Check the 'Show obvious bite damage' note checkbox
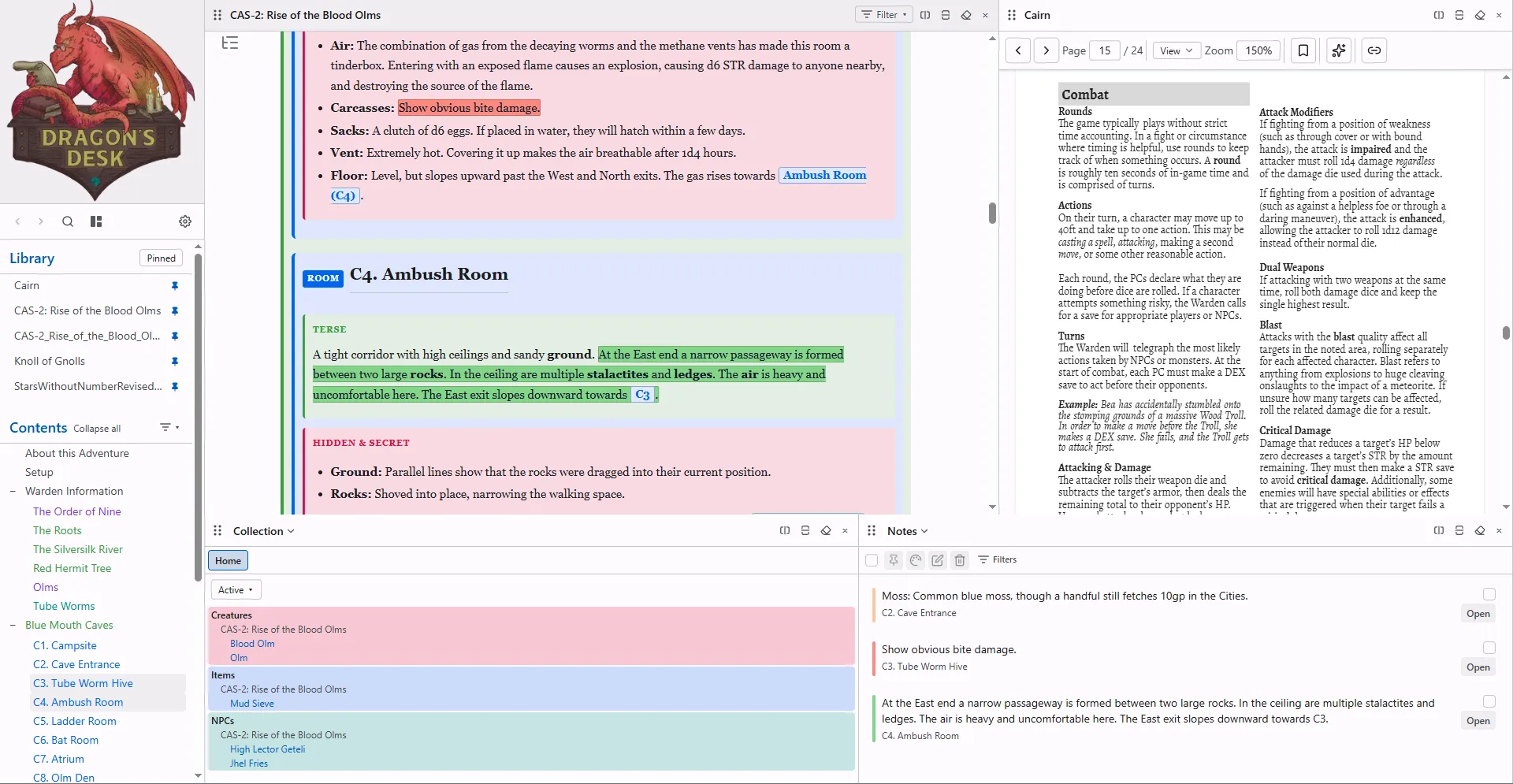 [1489, 648]
